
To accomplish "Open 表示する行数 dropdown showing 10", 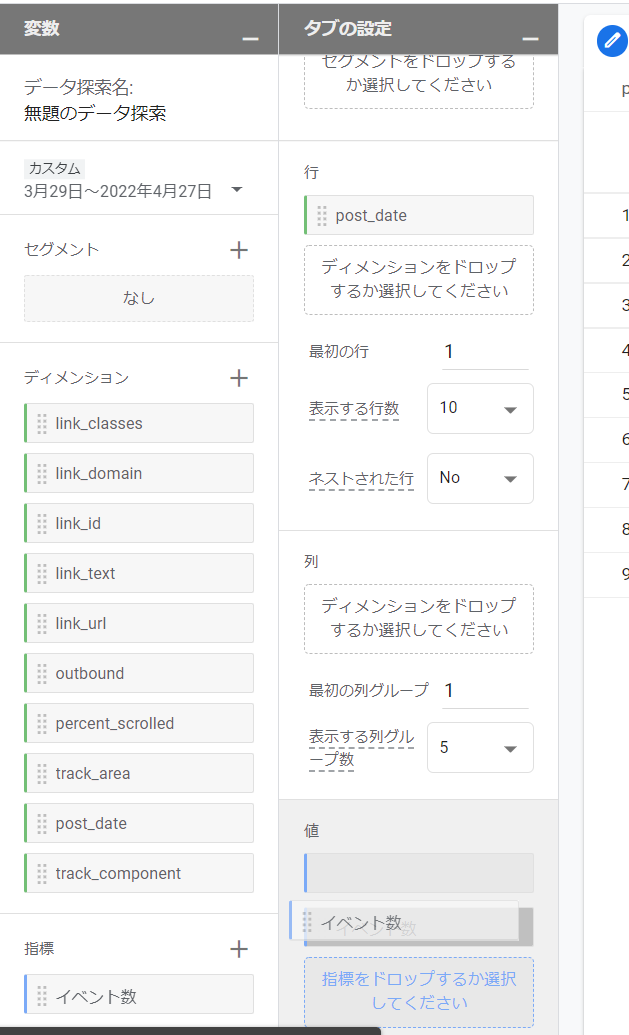I will [480, 409].
